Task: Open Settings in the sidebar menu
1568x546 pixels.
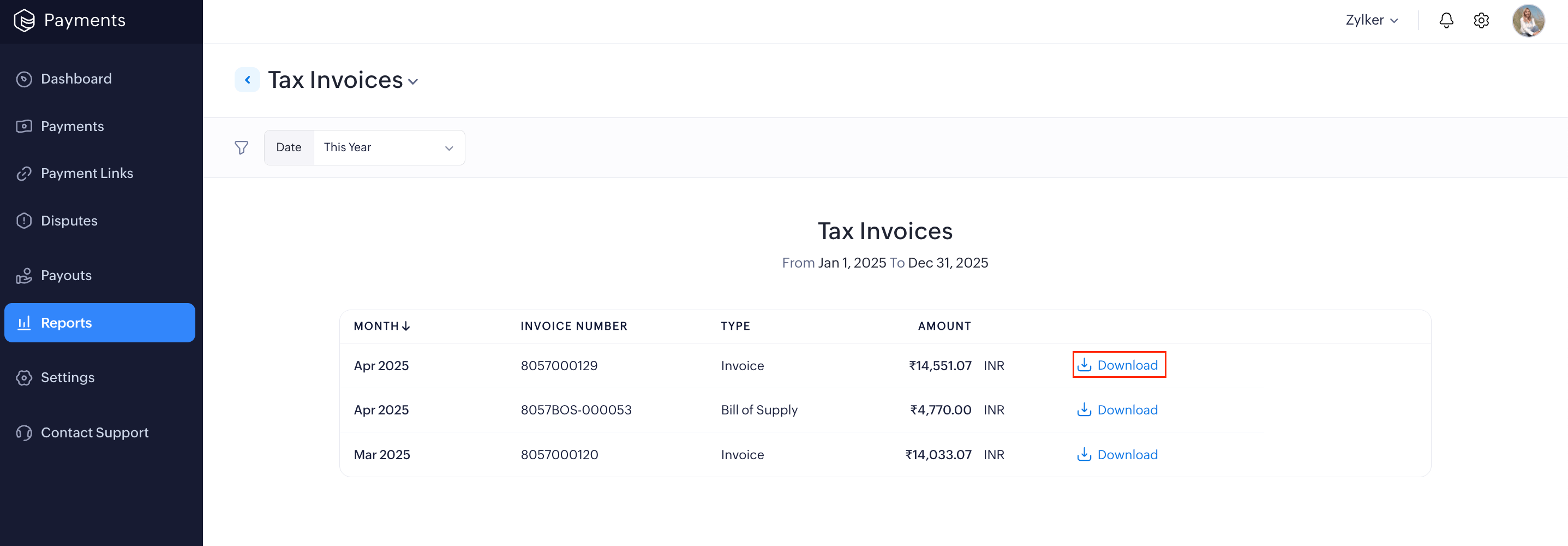Action: (67, 378)
